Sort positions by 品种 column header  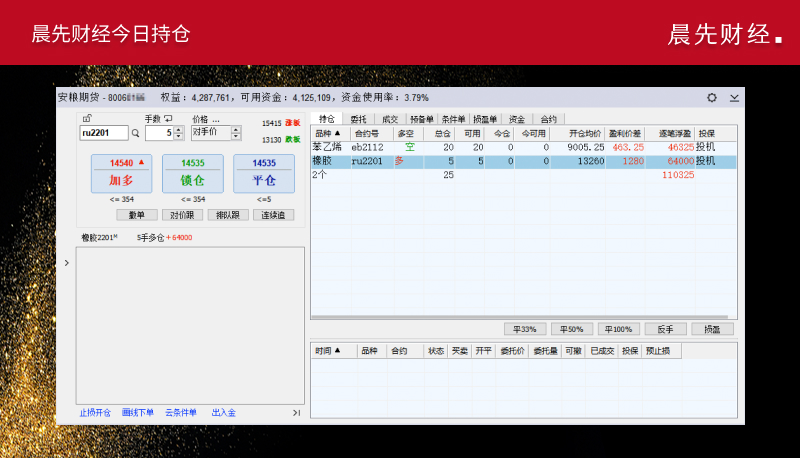pyautogui.click(x=328, y=133)
